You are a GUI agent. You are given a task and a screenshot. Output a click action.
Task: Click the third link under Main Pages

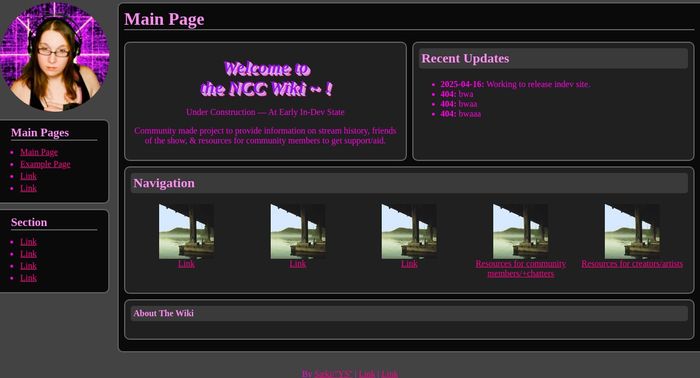coord(28,176)
